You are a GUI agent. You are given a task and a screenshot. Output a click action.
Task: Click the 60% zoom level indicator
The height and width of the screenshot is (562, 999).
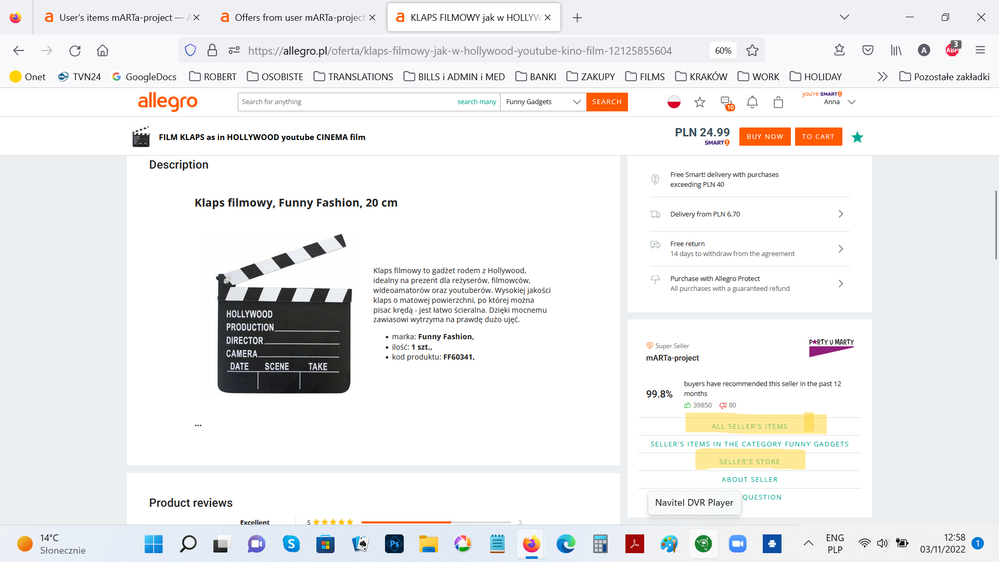(723, 50)
